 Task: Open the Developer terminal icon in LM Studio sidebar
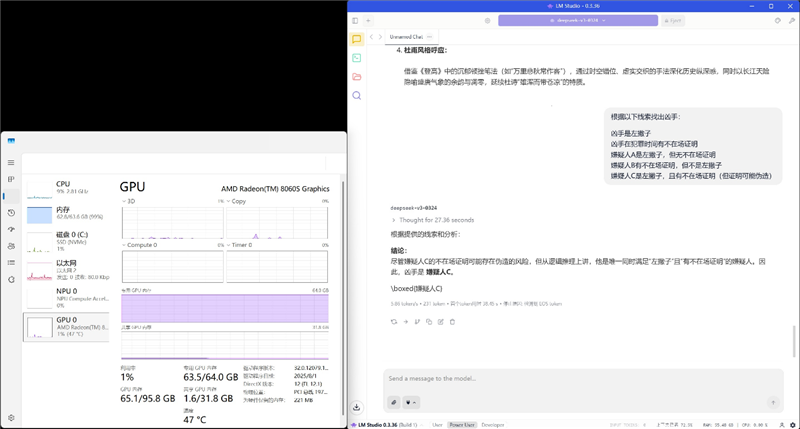[357, 58]
